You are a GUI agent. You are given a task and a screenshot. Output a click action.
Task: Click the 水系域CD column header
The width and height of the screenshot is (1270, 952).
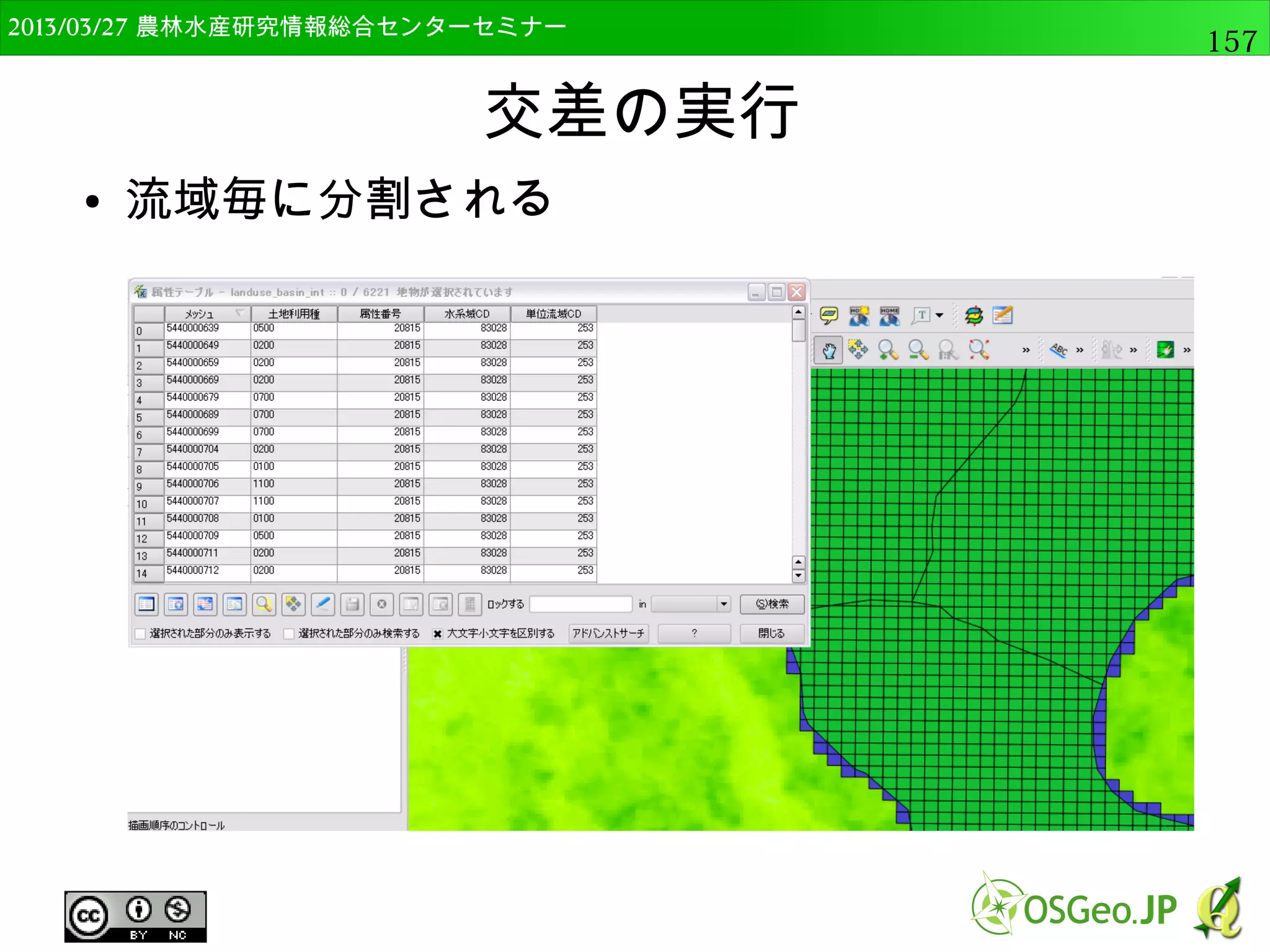coord(467,314)
